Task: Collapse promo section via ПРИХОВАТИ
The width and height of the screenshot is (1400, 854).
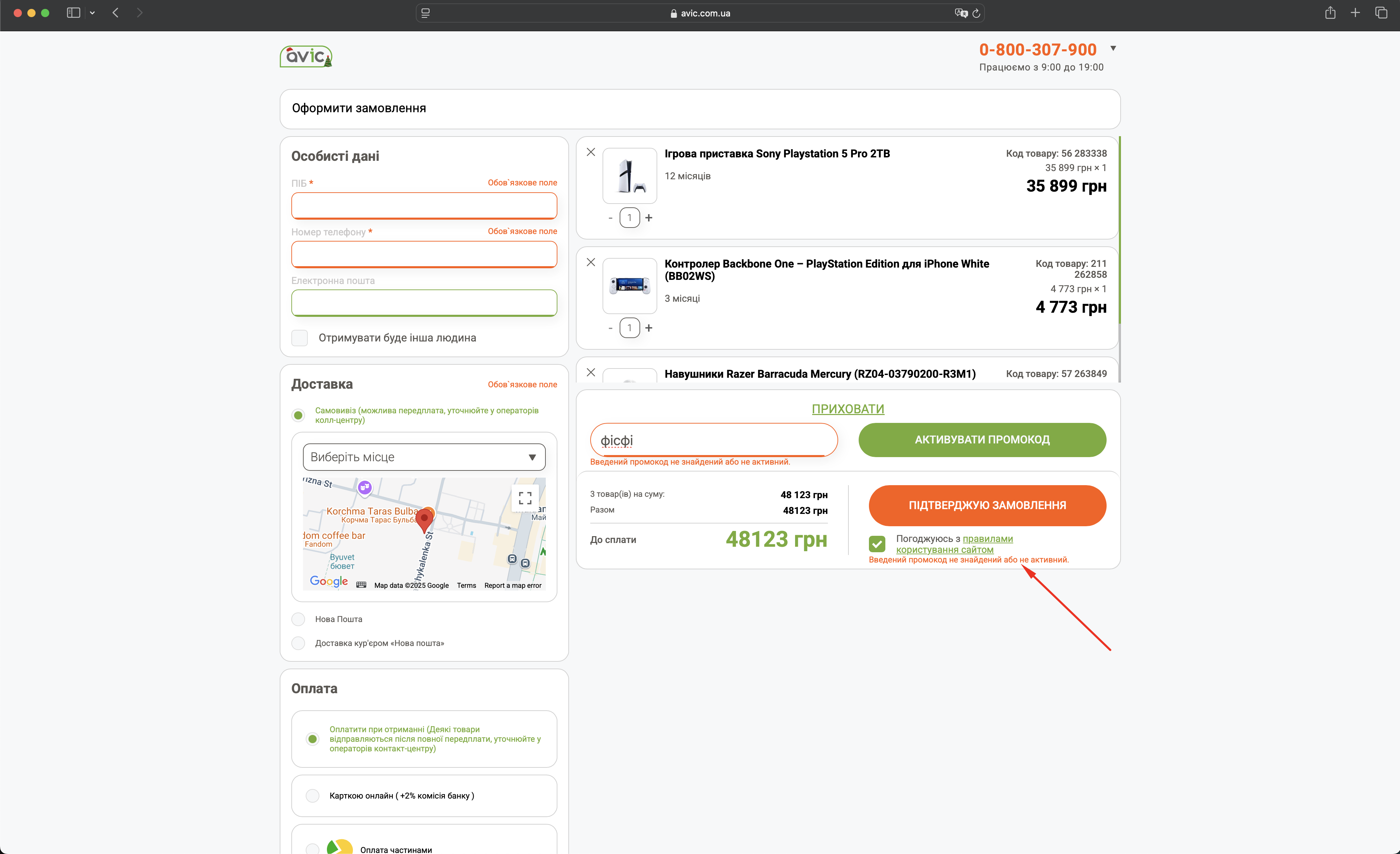Action: click(x=848, y=409)
